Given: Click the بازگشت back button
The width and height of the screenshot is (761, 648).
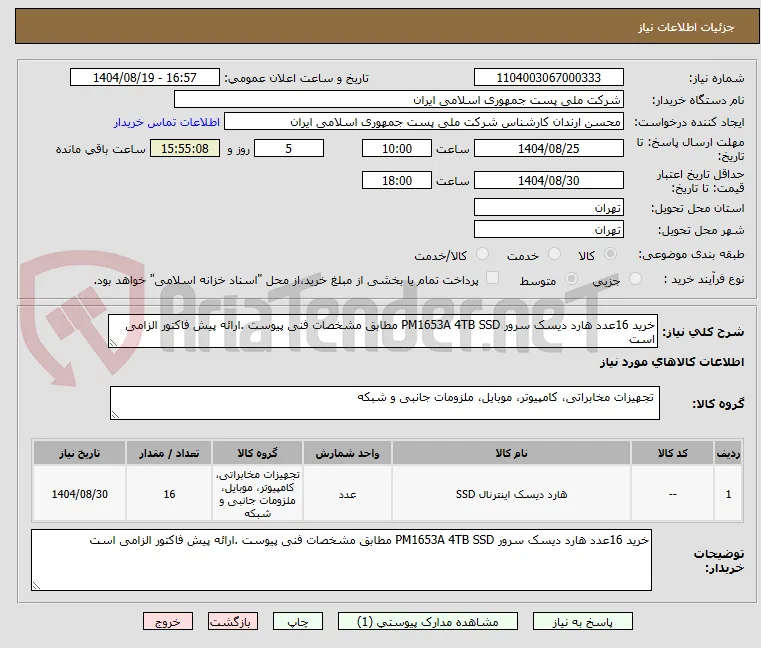Looking at the screenshot, I should tap(233, 622).
